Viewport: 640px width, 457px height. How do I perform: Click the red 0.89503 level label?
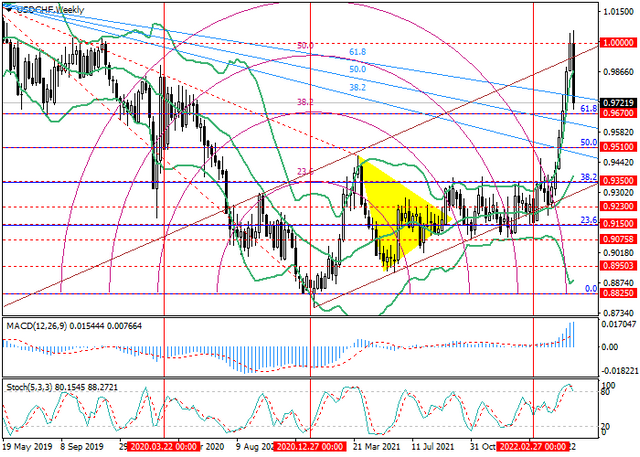click(x=618, y=266)
